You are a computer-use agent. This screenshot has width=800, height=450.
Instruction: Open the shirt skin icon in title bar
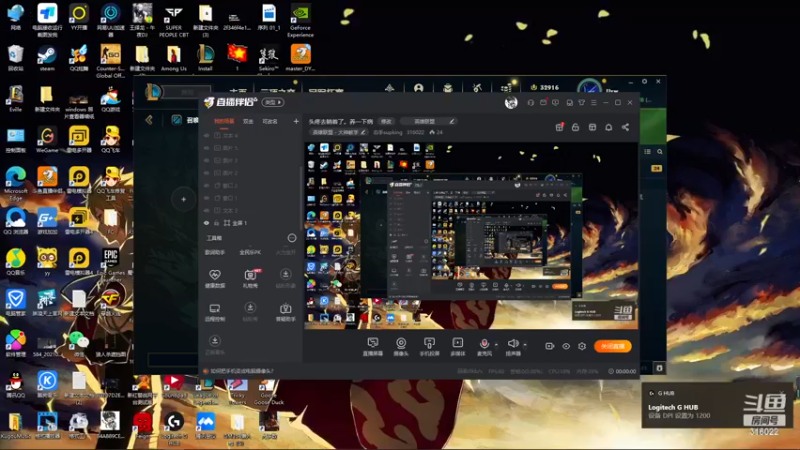pos(581,103)
